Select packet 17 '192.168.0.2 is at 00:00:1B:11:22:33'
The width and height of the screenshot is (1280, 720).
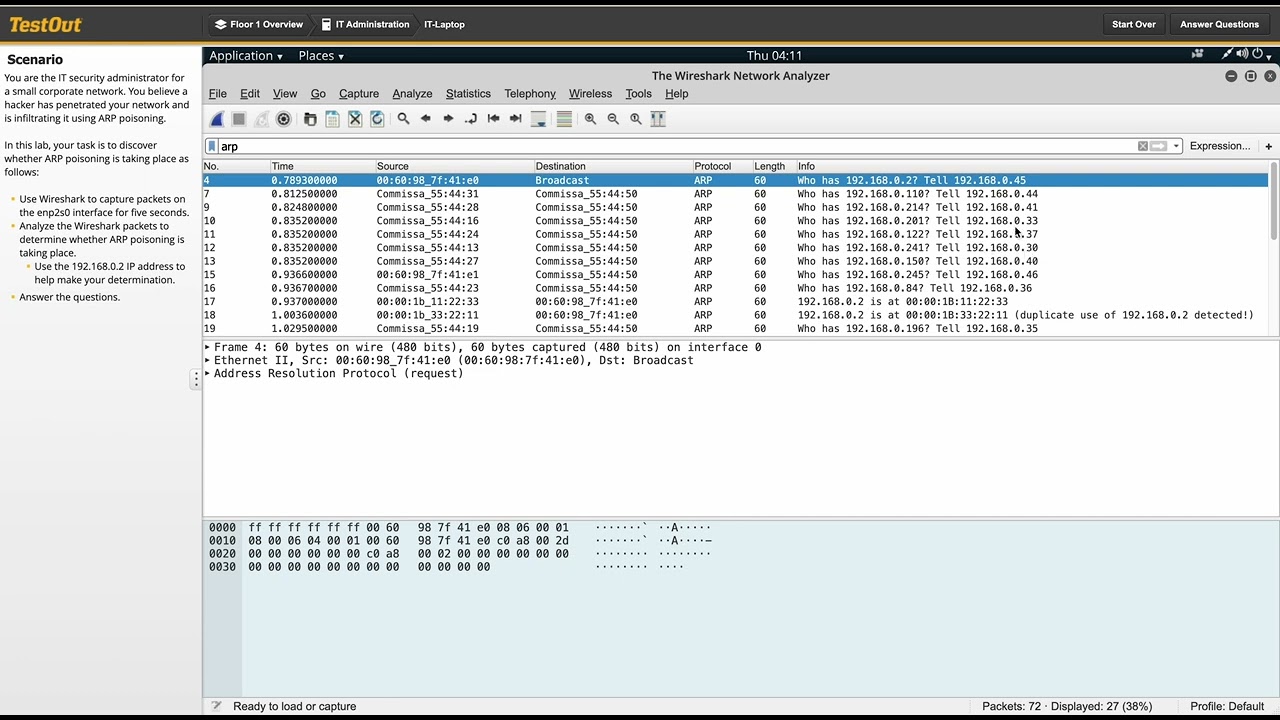click(735, 301)
